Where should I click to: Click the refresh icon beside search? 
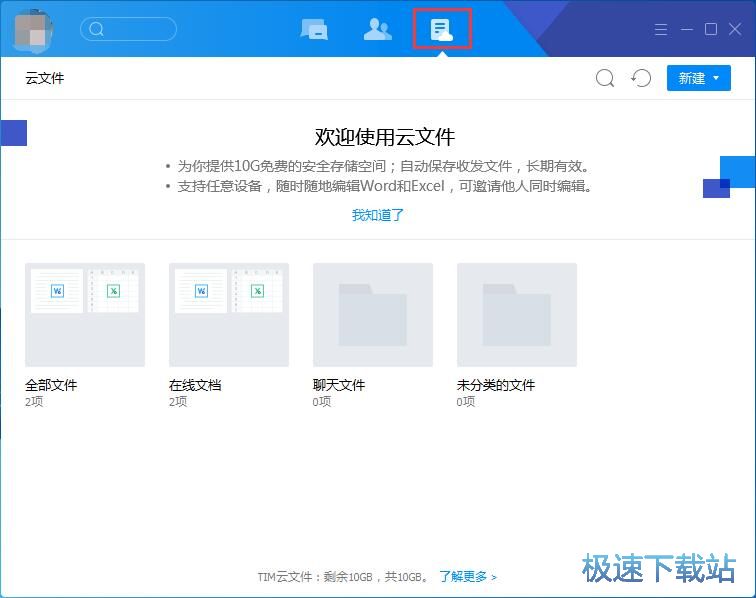(x=641, y=78)
